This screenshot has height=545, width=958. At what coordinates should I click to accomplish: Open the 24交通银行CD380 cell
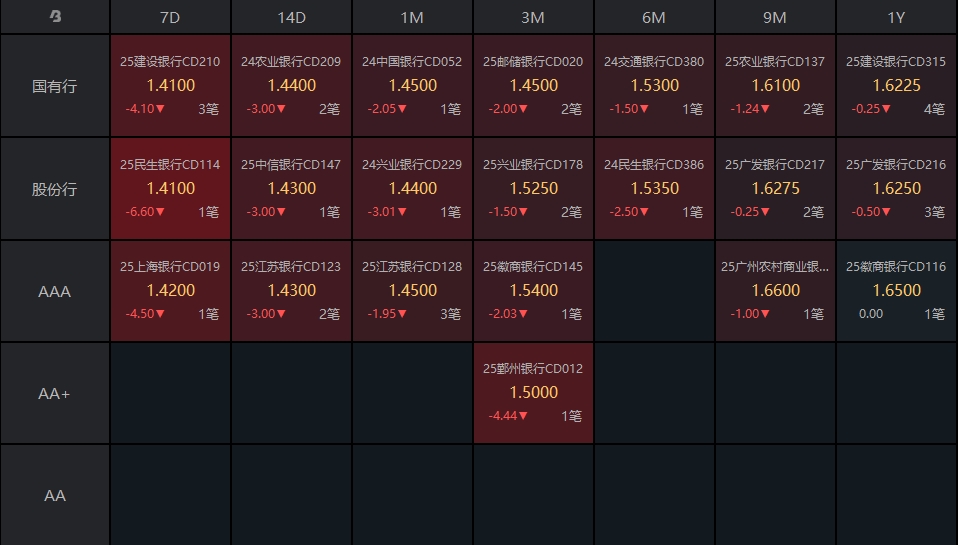pyautogui.click(x=654, y=86)
